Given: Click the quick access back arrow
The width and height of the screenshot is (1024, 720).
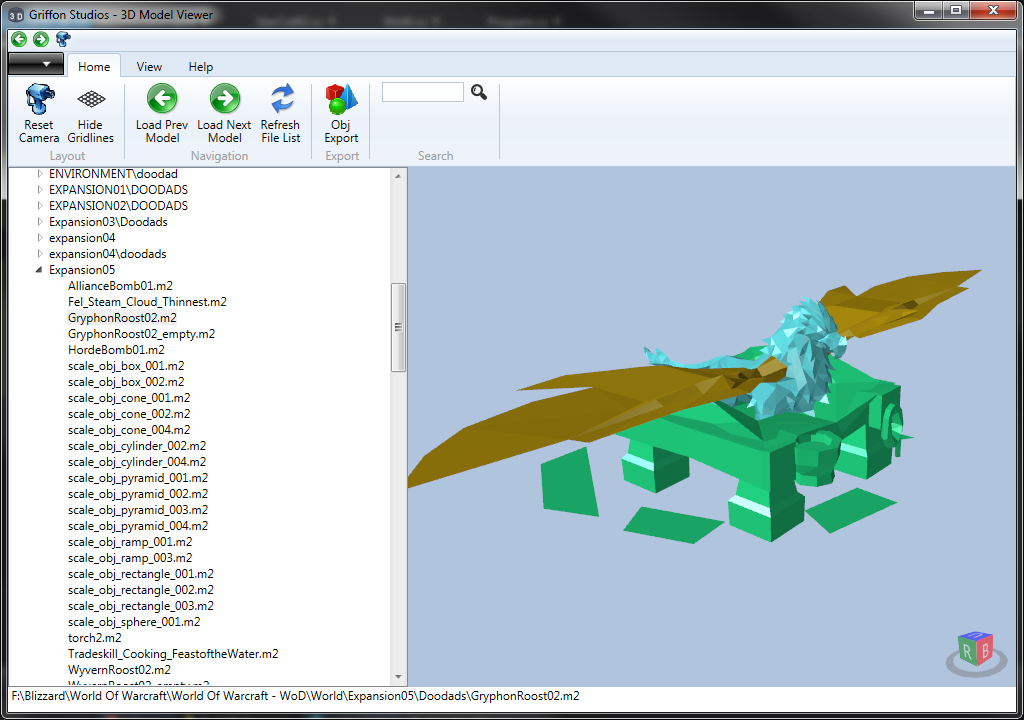Looking at the screenshot, I should tap(19, 39).
